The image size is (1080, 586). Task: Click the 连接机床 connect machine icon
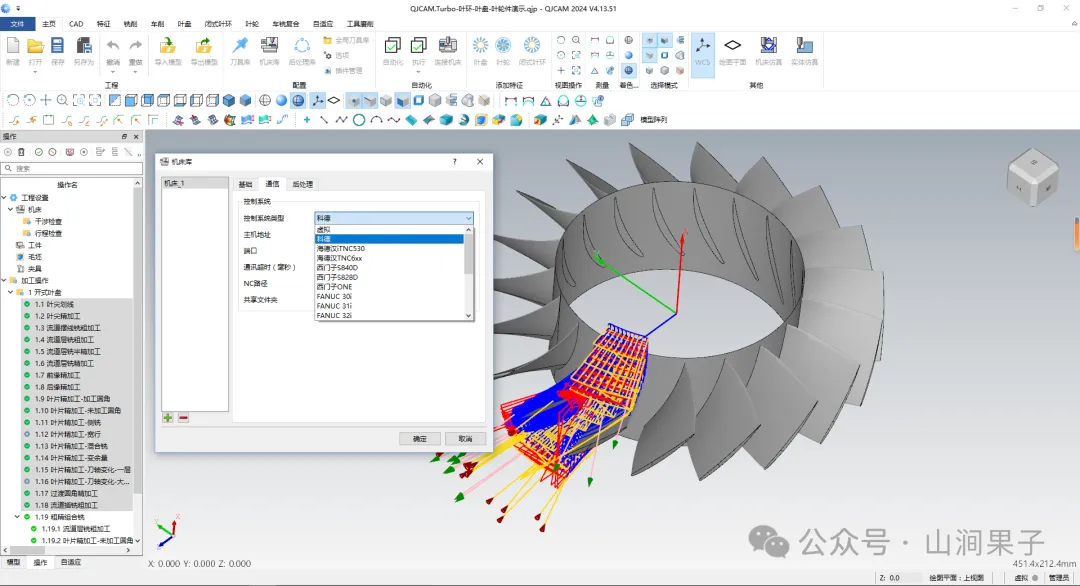click(448, 52)
